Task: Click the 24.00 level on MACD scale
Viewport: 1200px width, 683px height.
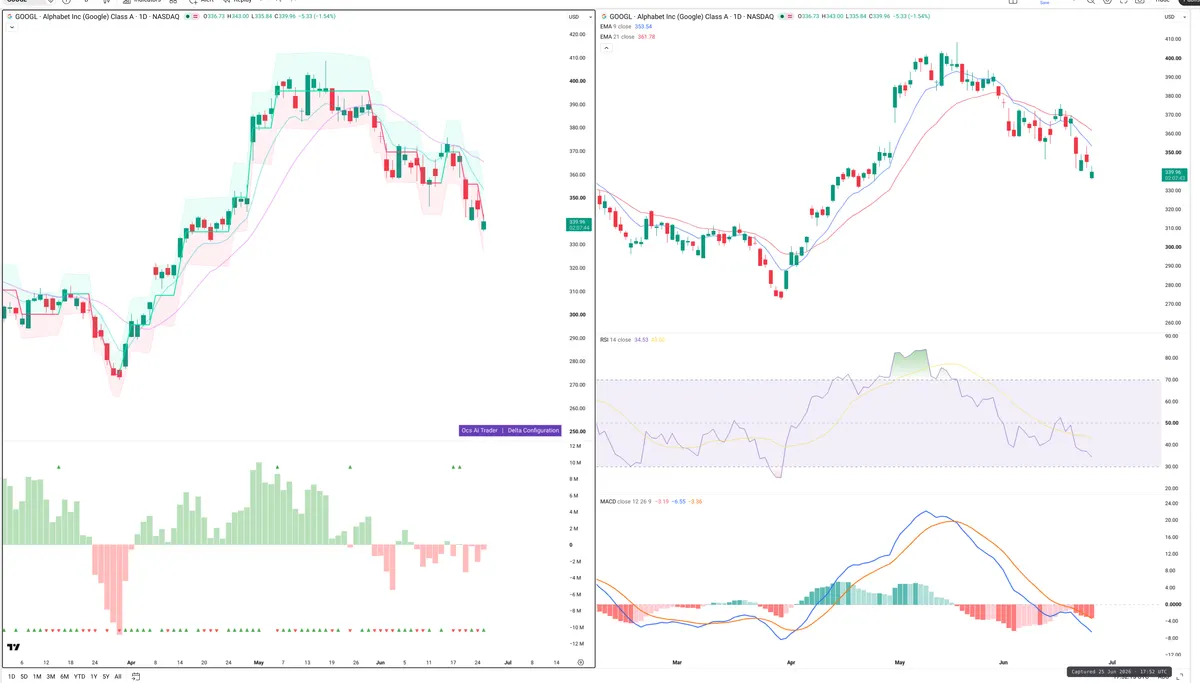Action: coord(1172,506)
